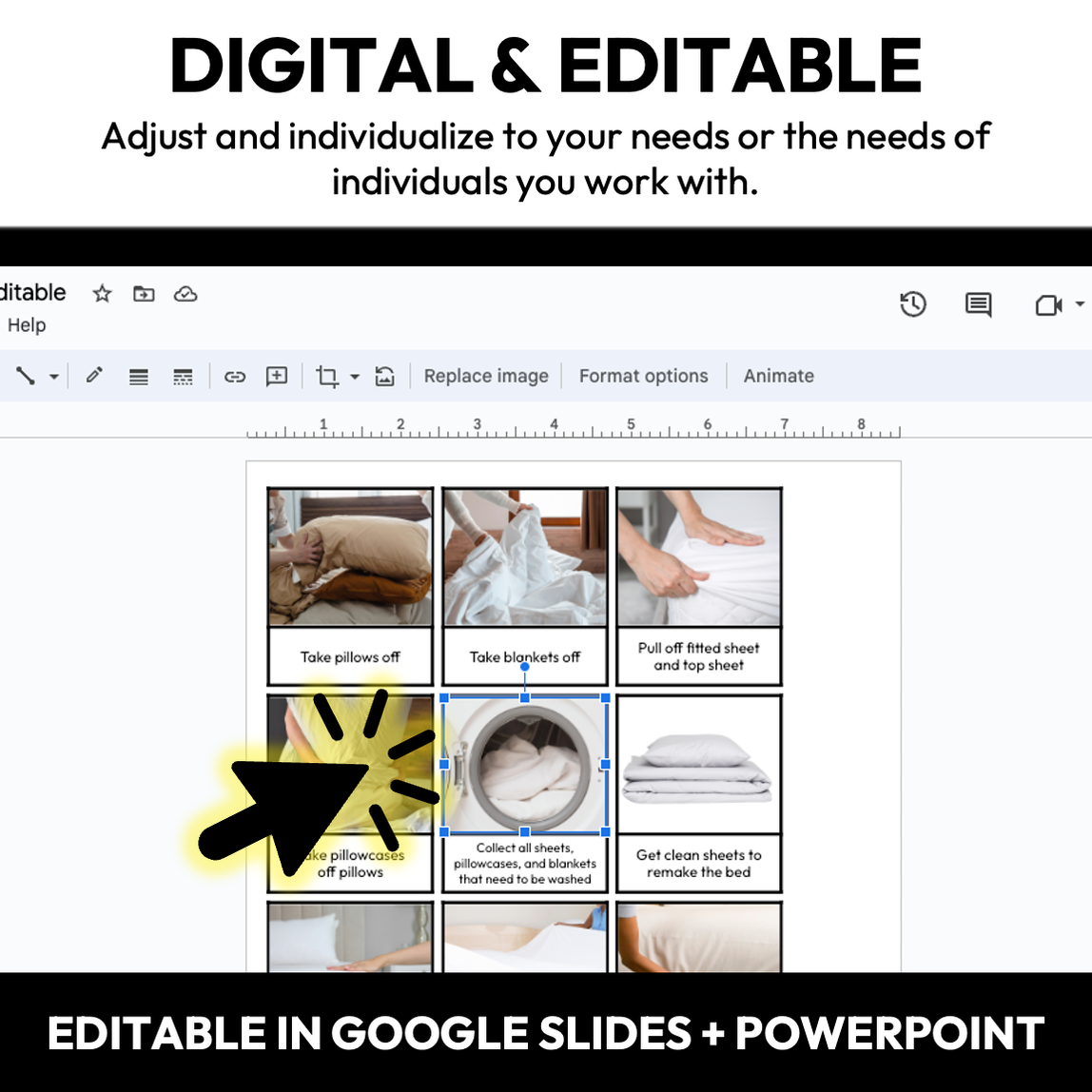This screenshot has height=1092, width=1092.
Task: Toggle the line tool selection
Action: [26, 376]
